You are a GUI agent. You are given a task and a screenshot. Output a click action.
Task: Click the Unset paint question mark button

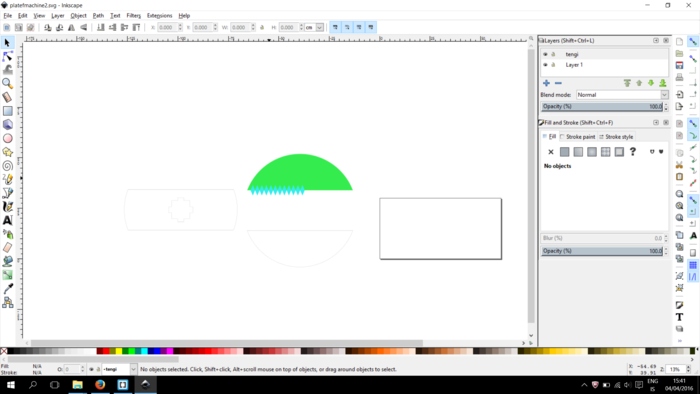633,152
